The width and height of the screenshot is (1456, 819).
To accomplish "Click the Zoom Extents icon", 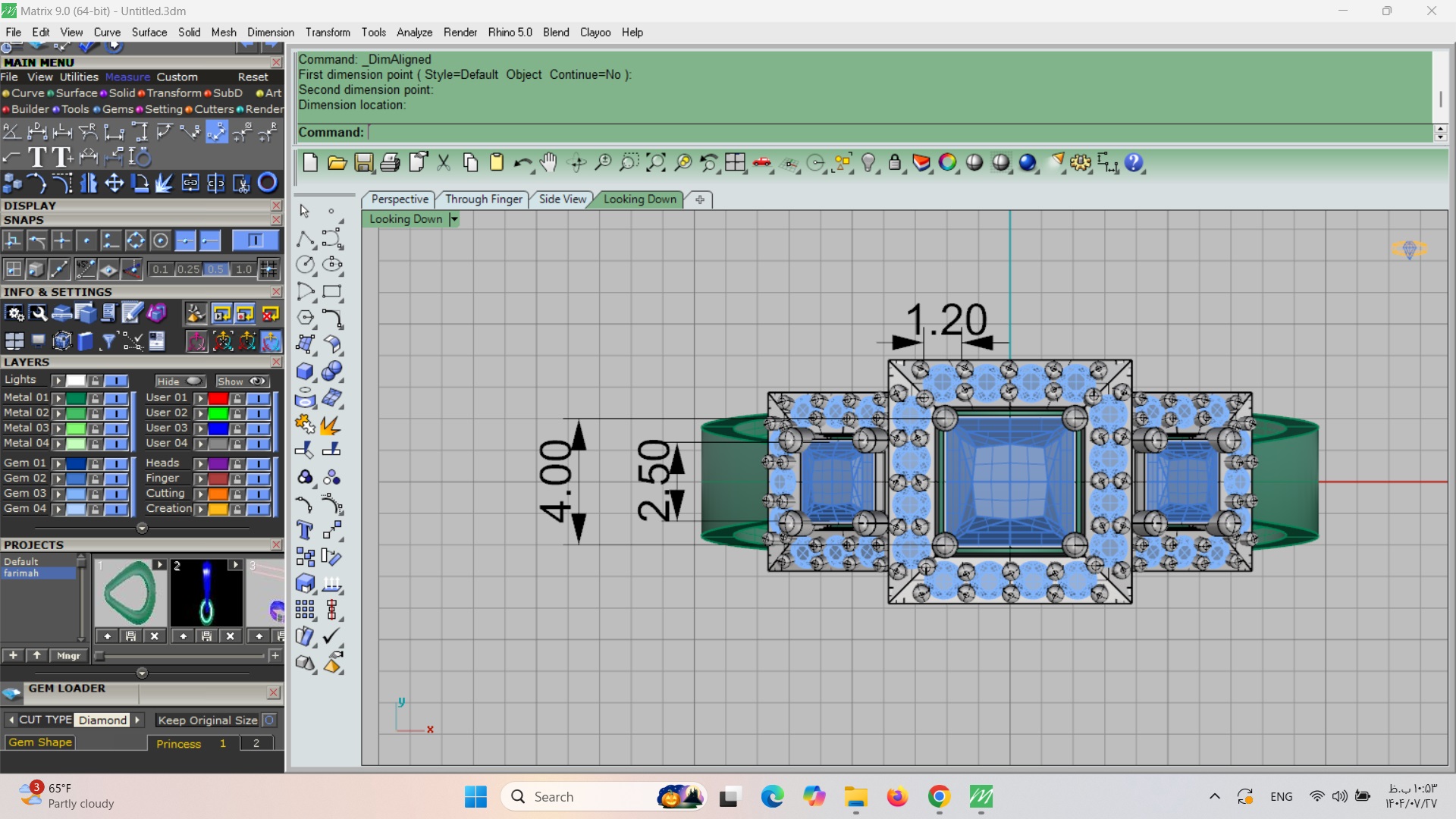I will tap(656, 162).
